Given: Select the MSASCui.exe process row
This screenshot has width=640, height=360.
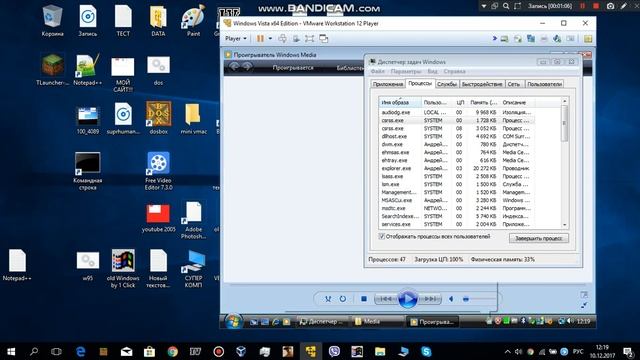Looking at the screenshot, I should pos(456,200).
